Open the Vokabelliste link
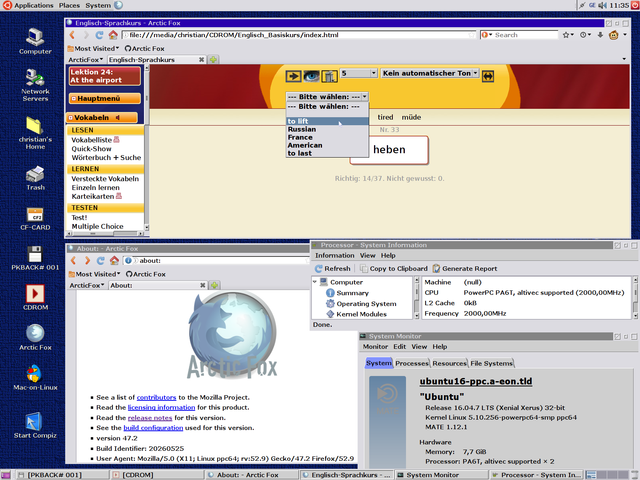Viewport: 640px width, 480px height. coord(92,140)
